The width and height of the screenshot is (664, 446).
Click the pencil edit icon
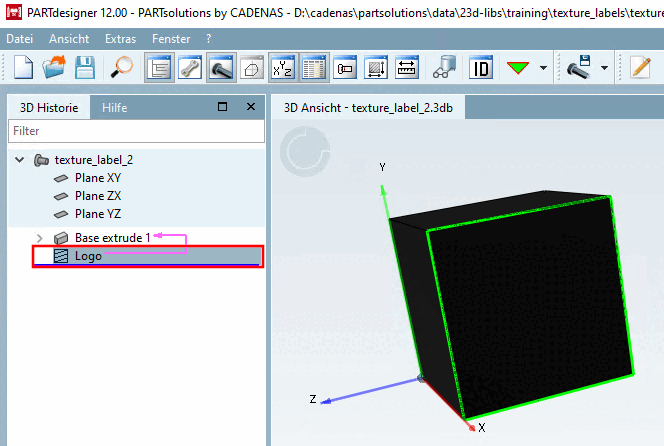click(x=640, y=67)
